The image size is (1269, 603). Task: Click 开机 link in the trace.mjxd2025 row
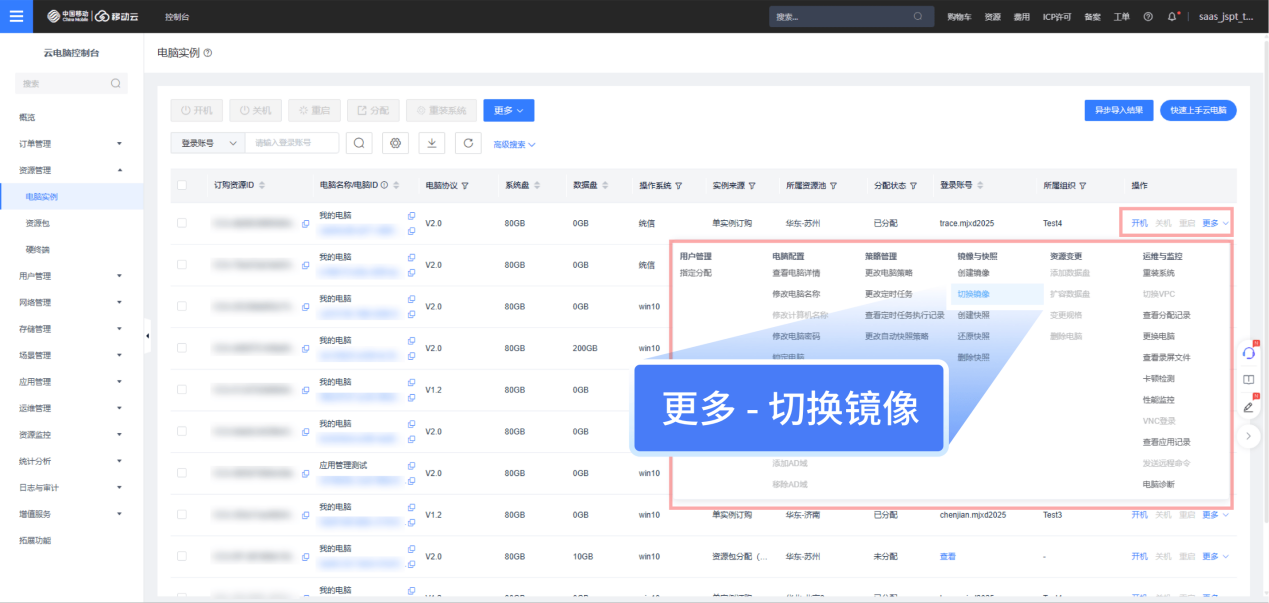[x=1139, y=223]
